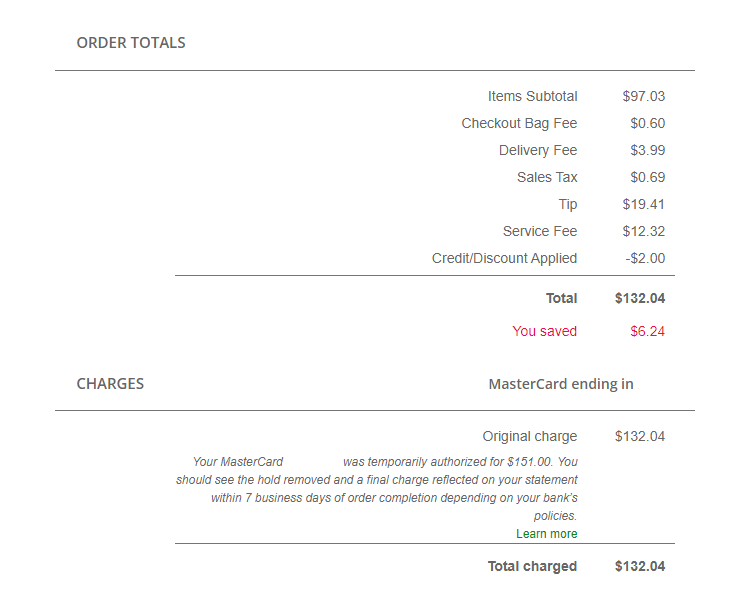Click the Tip label
The image size is (742, 600).
[567, 205]
